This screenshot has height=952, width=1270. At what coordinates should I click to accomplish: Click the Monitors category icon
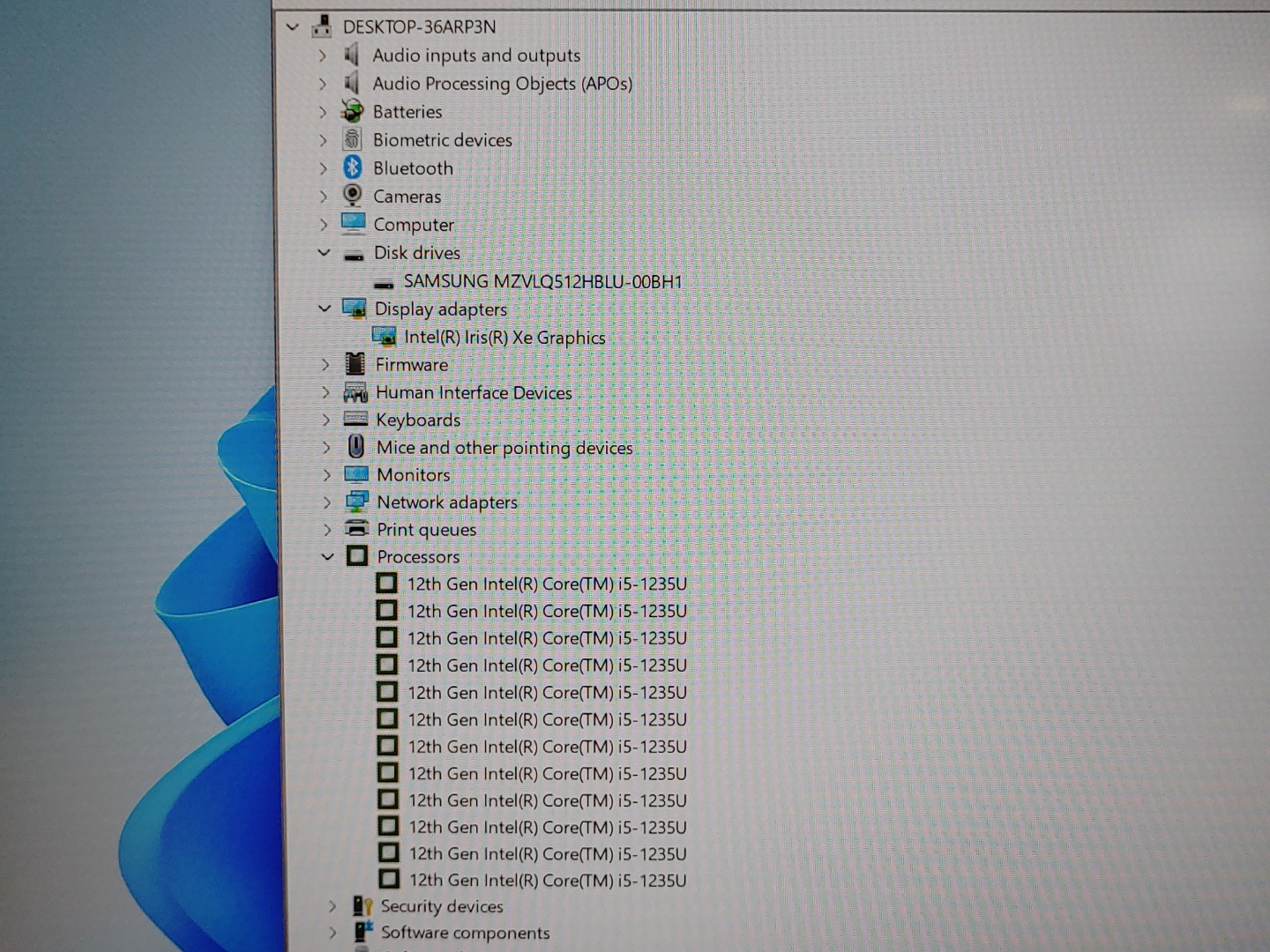tap(355, 474)
